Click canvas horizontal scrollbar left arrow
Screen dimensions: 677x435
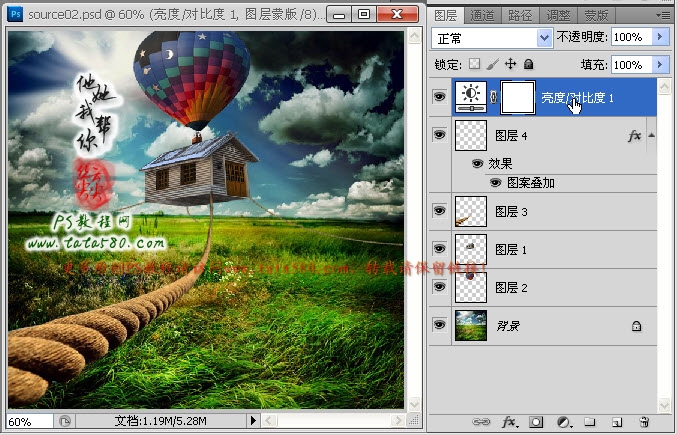[269, 420]
